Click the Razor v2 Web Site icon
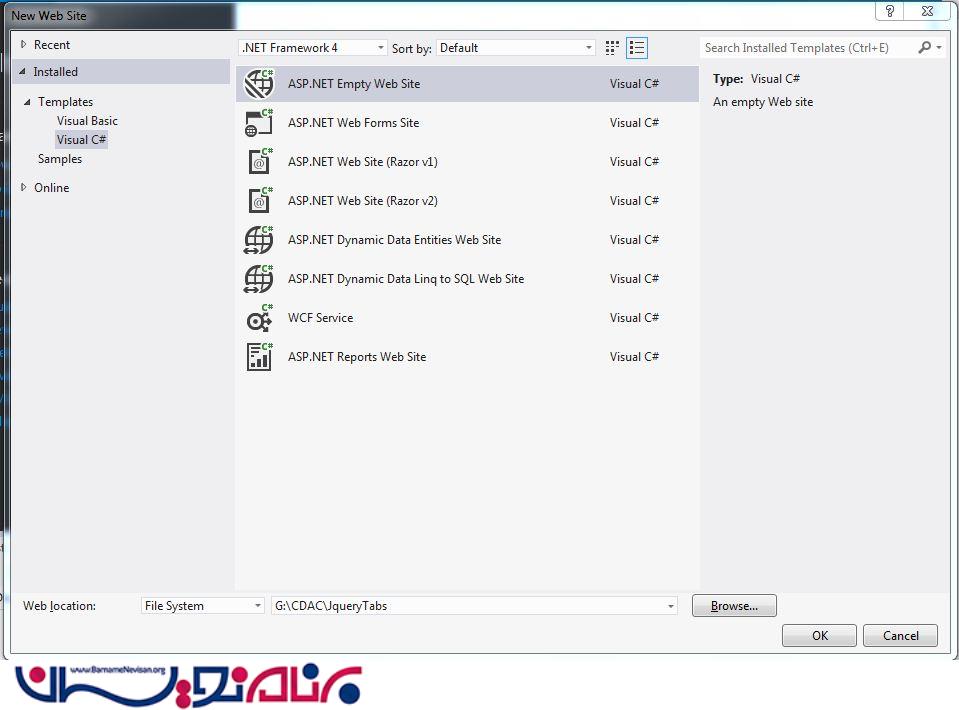The image size is (959, 710). [259, 201]
